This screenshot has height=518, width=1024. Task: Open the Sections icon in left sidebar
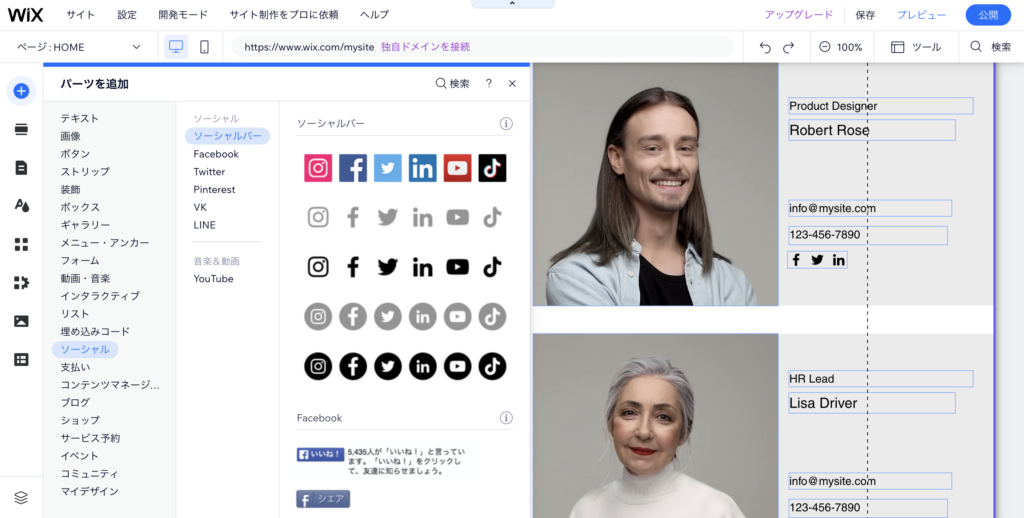point(21,129)
